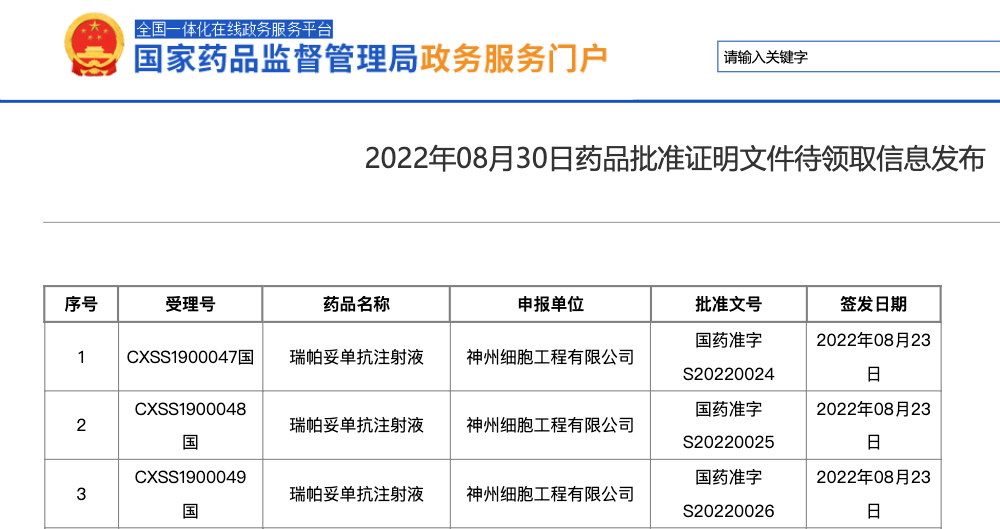
Task: Click the 受理号 column header
Action: 190,304
